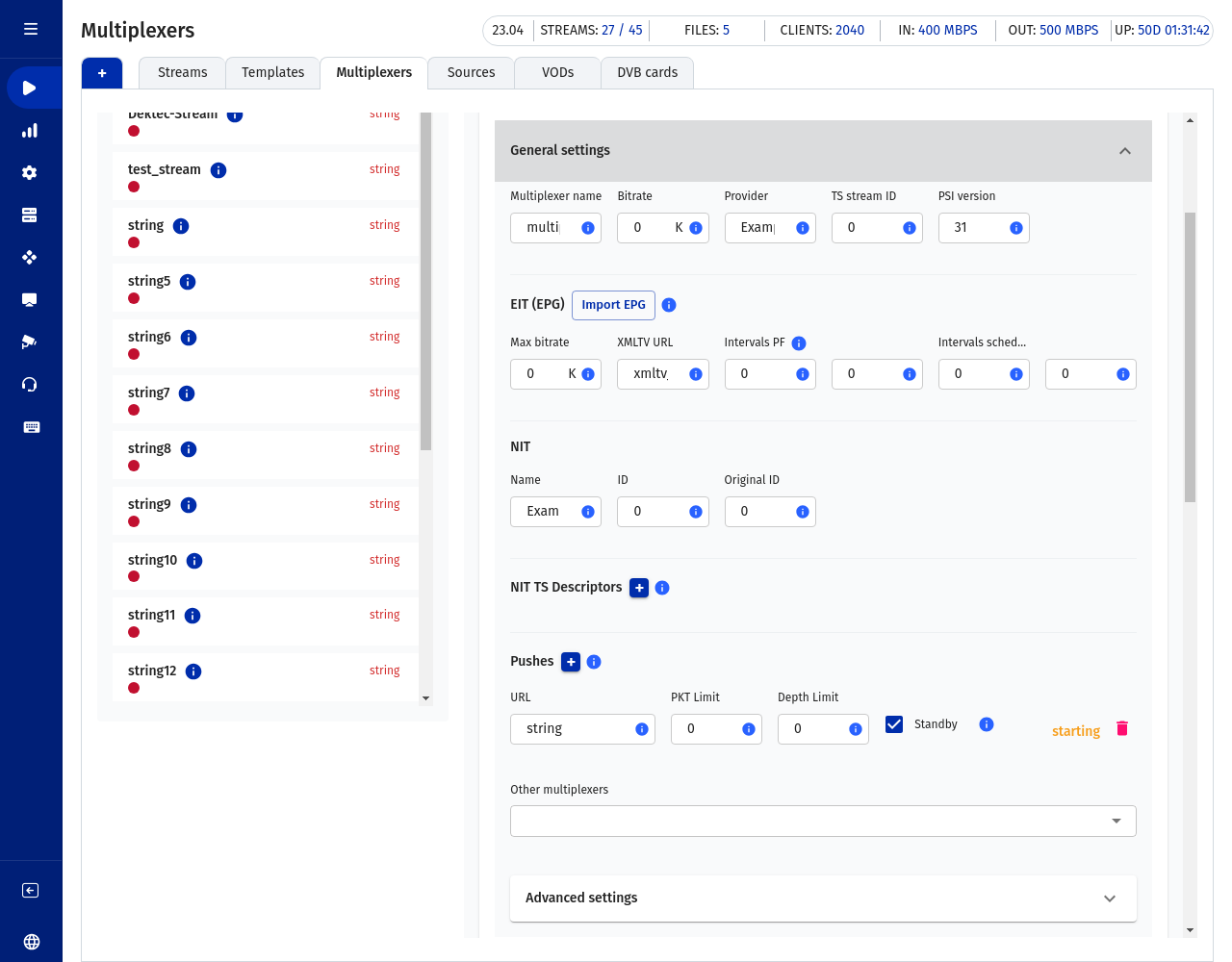Open the DVB cards tab
This screenshot has width=1232, height=962.
point(647,72)
